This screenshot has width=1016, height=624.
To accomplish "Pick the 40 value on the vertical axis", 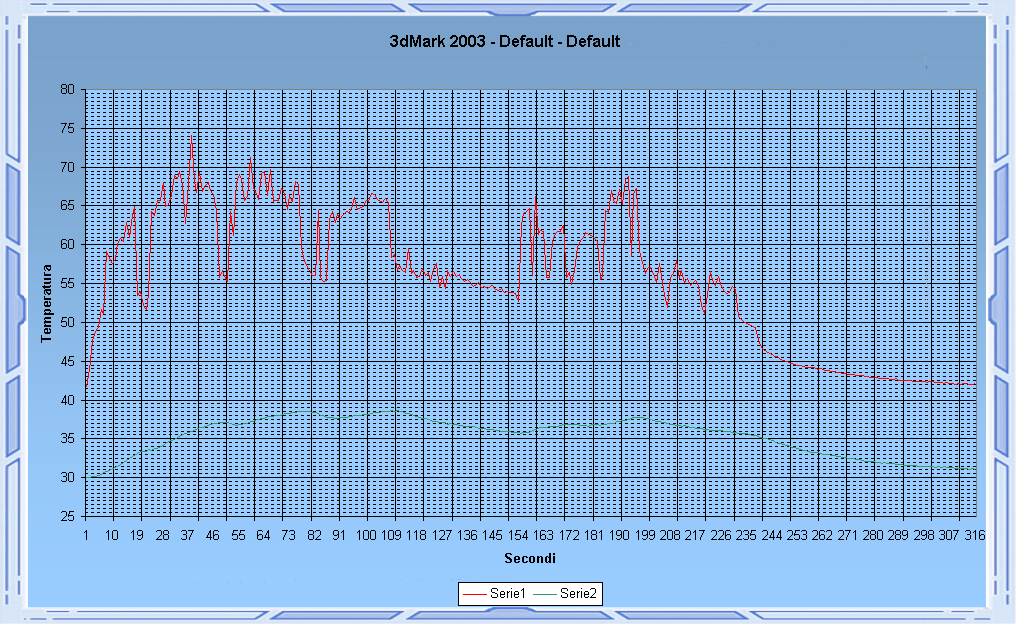I will (67, 400).
